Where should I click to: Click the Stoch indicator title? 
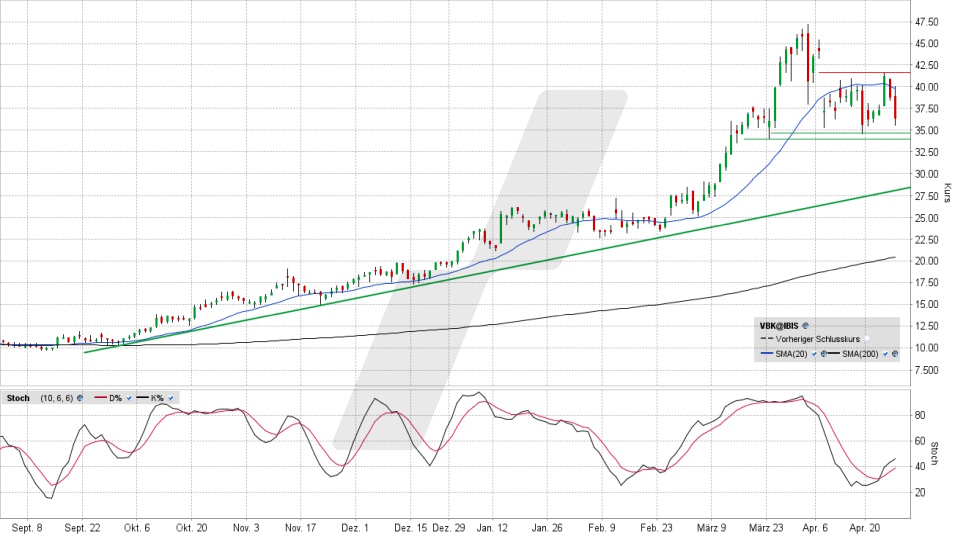(x=18, y=398)
